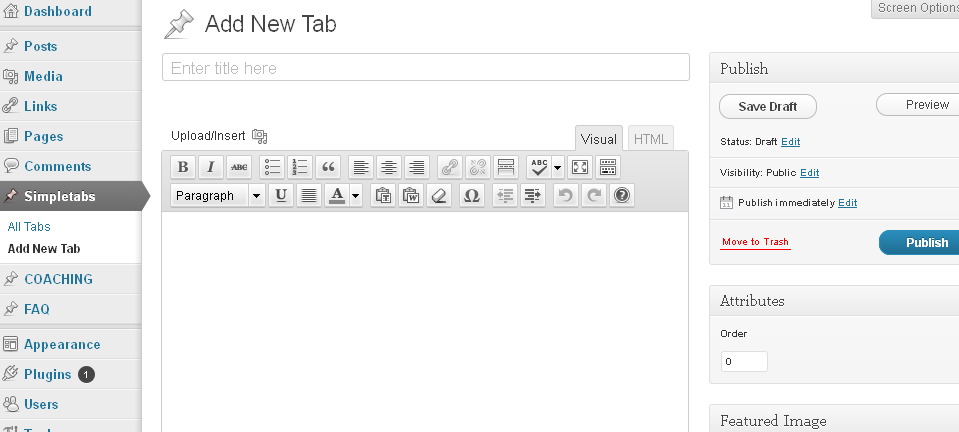Open the spellcheck language dropdown arrow

(557, 166)
